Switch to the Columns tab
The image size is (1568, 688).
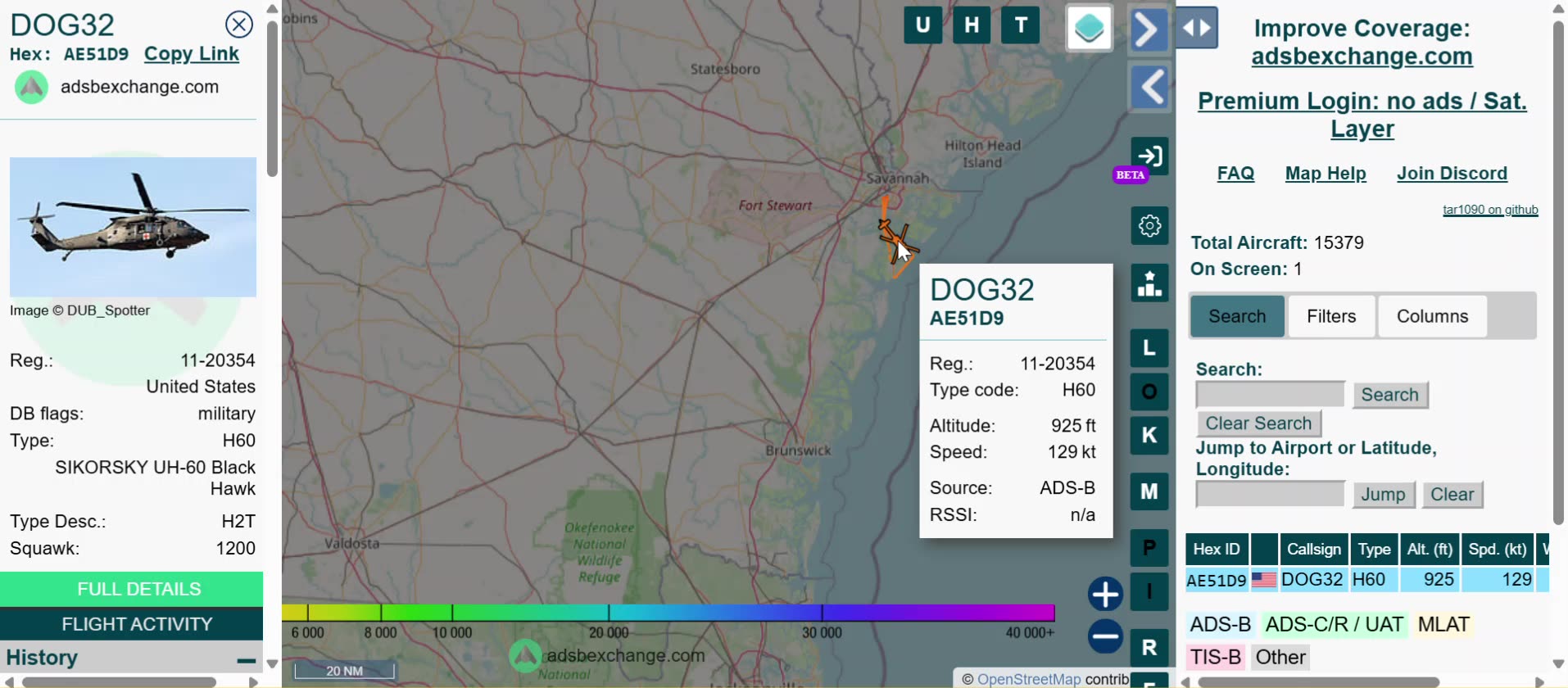pos(1432,316)
